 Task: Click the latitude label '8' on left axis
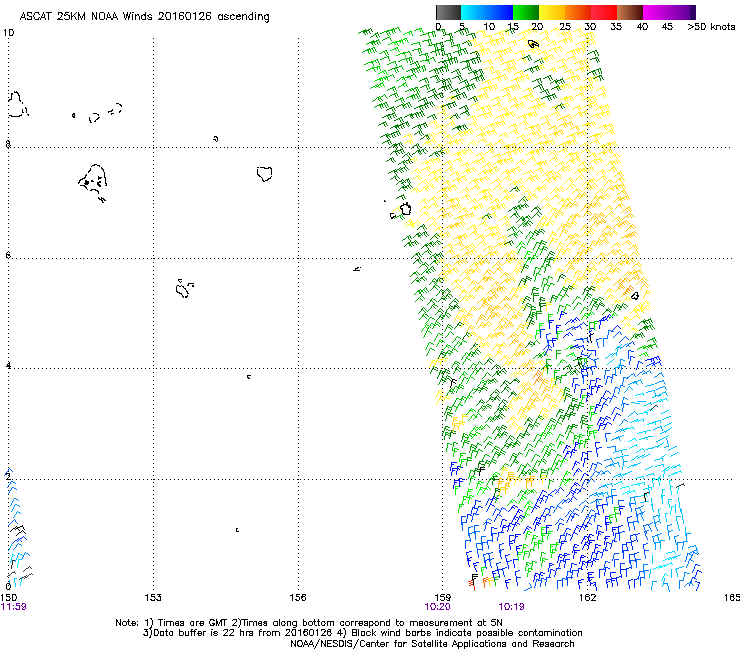click(x=8, y=144)
